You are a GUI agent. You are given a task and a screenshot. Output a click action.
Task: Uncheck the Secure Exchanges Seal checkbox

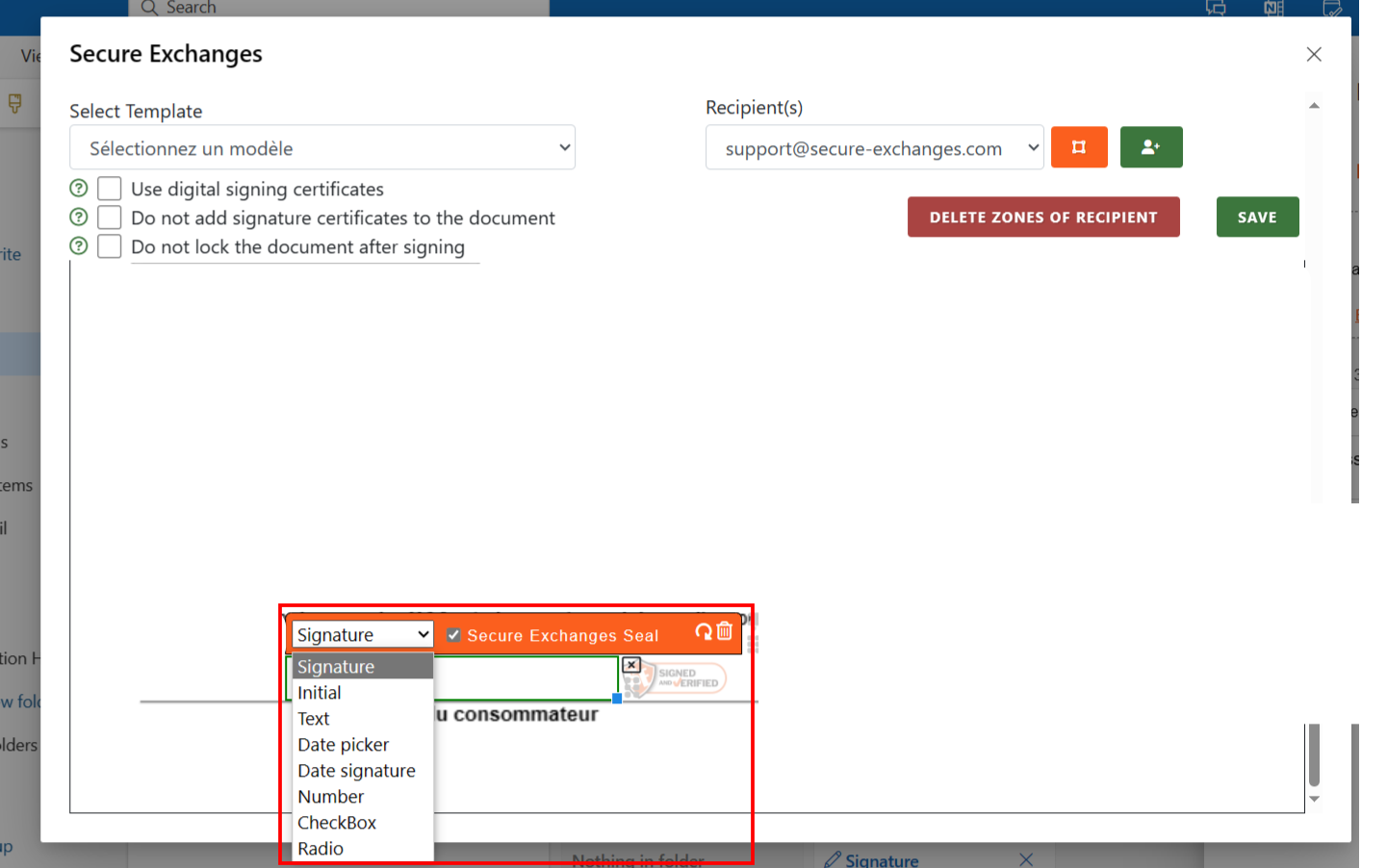453,635
